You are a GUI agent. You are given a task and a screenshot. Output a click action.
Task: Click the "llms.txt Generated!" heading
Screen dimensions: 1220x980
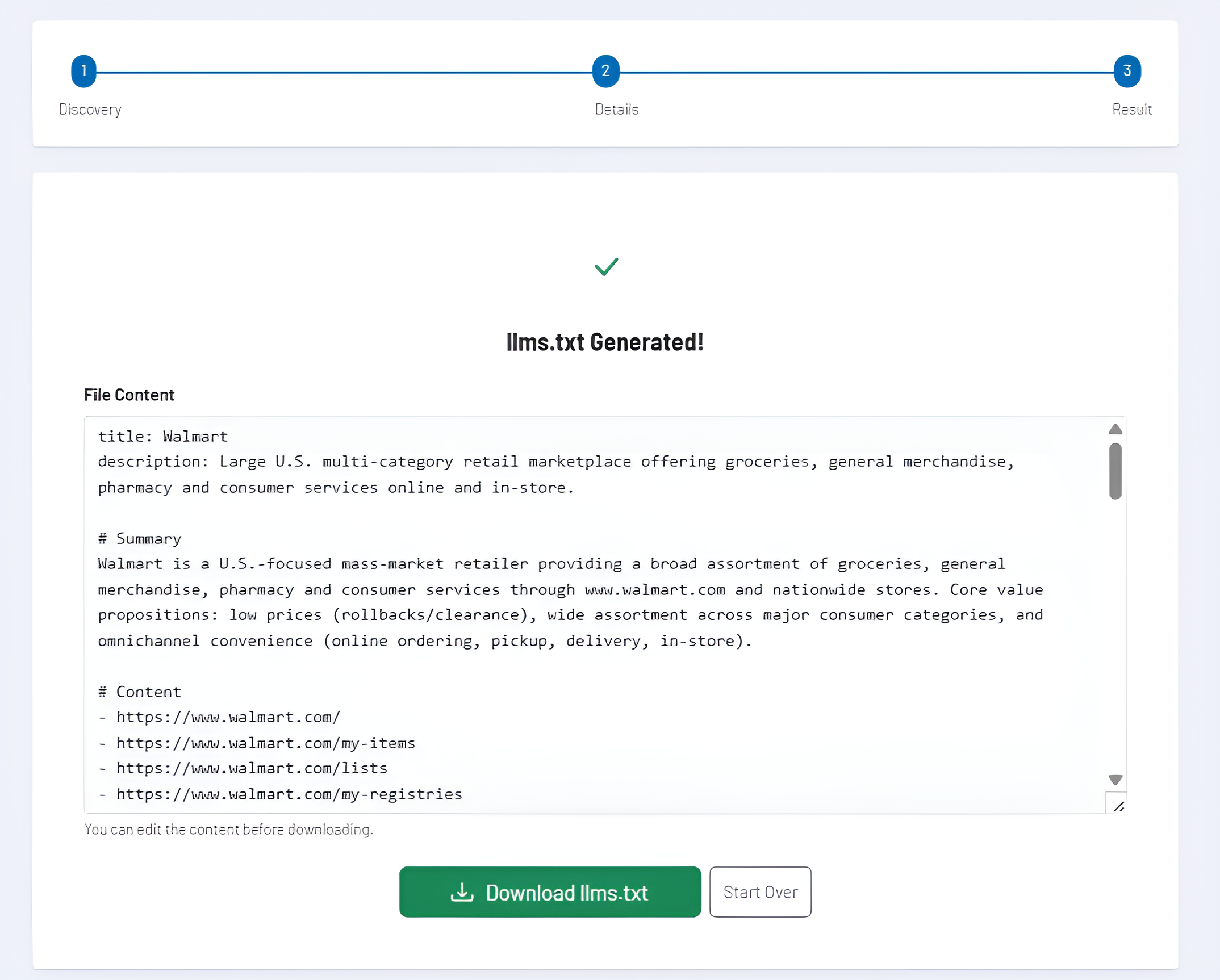605,342
